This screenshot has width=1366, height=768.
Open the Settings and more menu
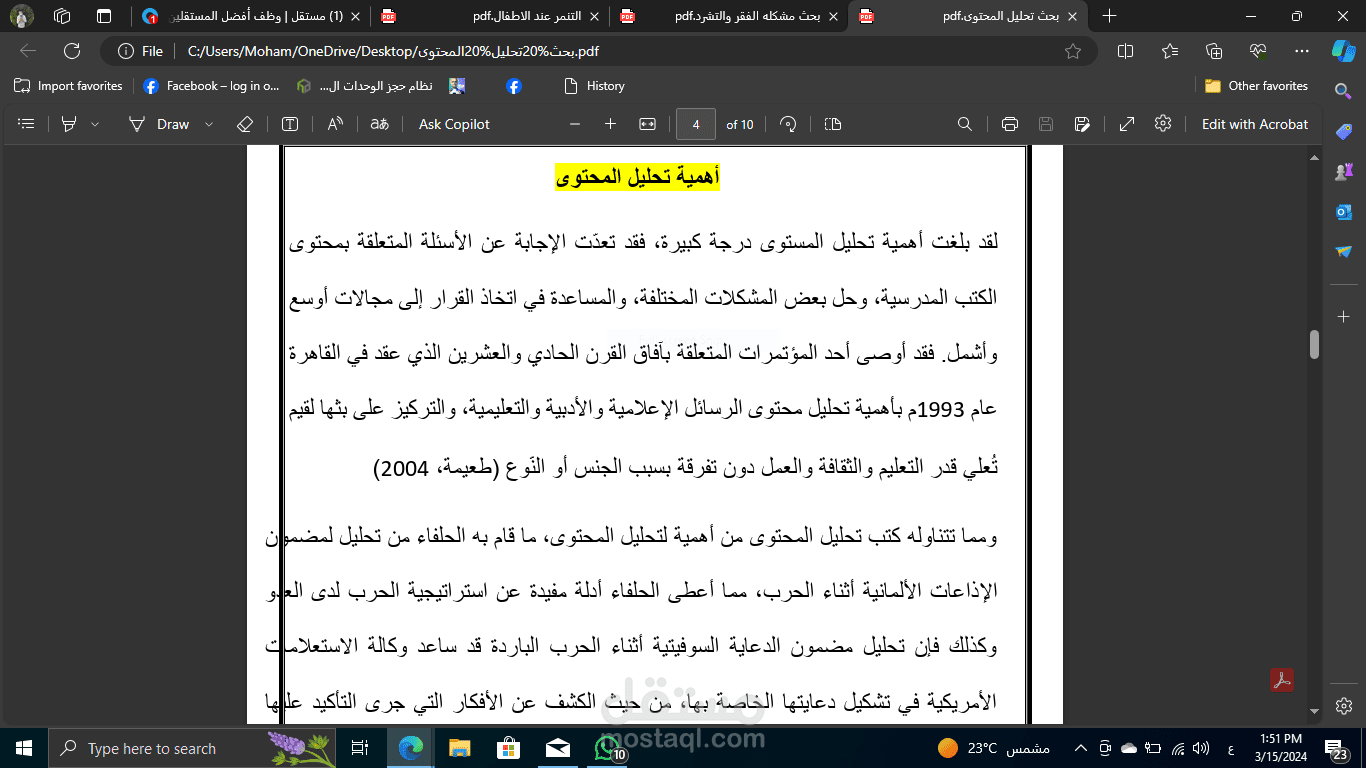(x=1302, y=51)
